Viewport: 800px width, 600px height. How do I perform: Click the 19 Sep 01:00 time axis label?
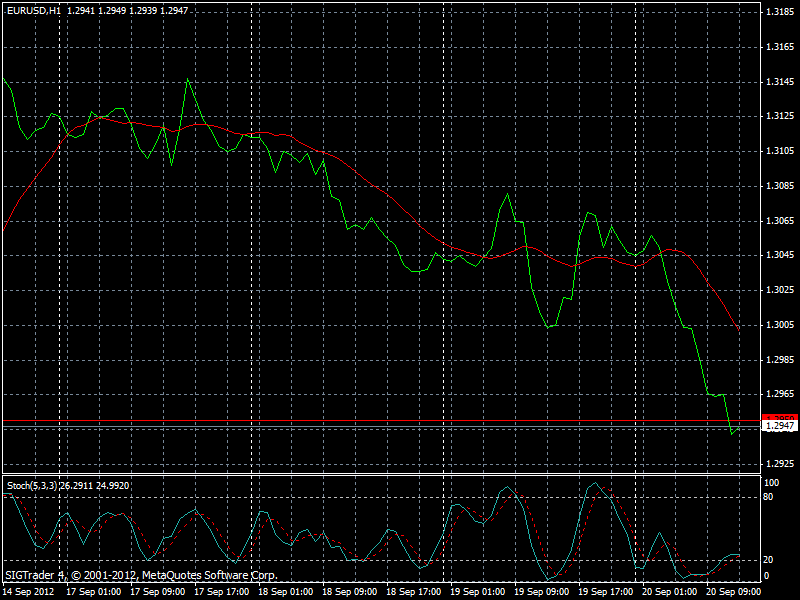tap(478, 592)
